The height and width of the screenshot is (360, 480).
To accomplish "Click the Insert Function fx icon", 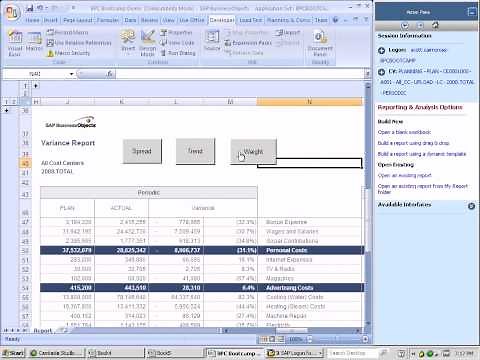I will click(x=110, y=74).
